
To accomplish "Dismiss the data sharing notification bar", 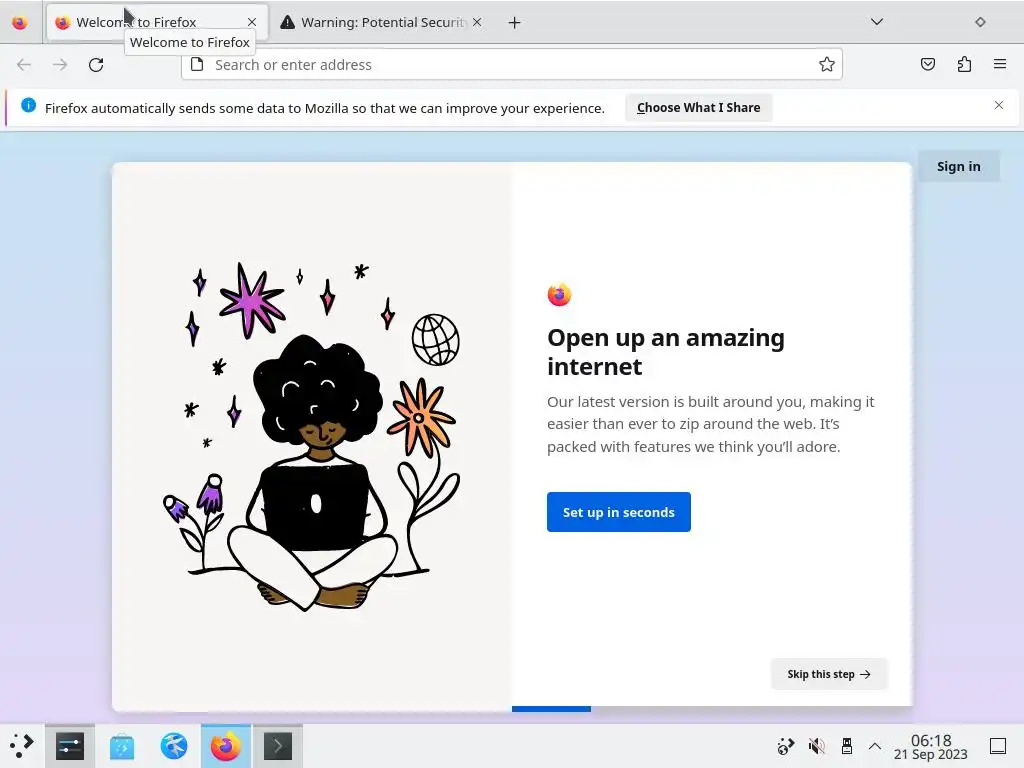I will (x=999, y=105).
